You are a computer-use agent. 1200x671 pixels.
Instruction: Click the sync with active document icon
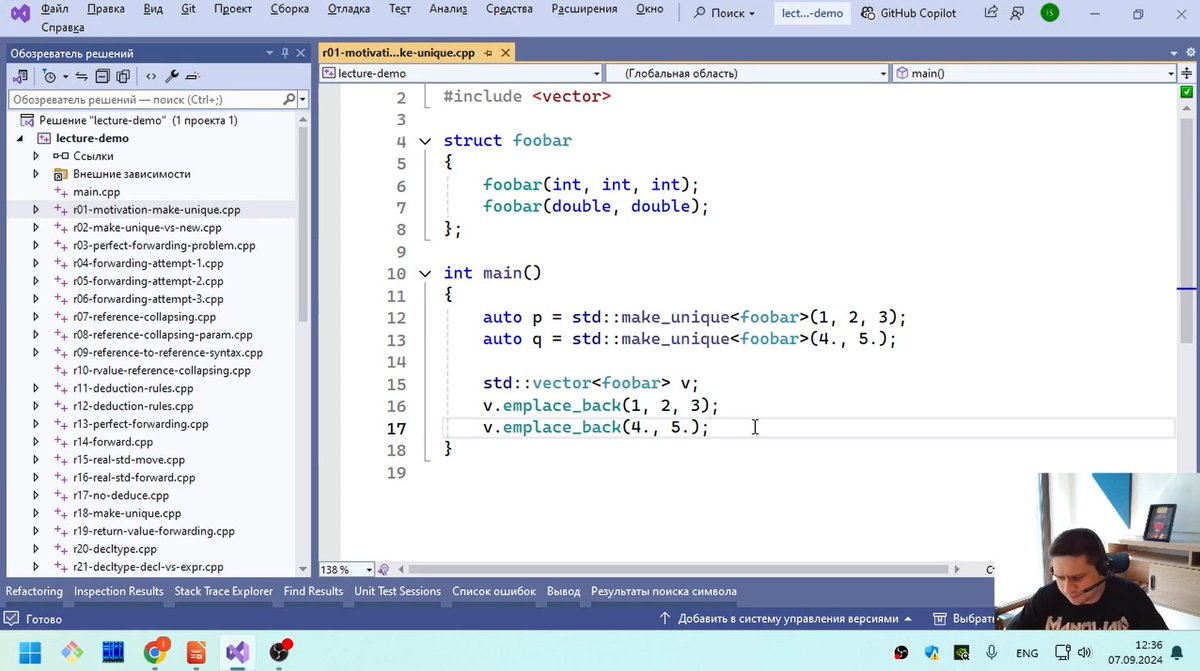[x=83, y=76]
